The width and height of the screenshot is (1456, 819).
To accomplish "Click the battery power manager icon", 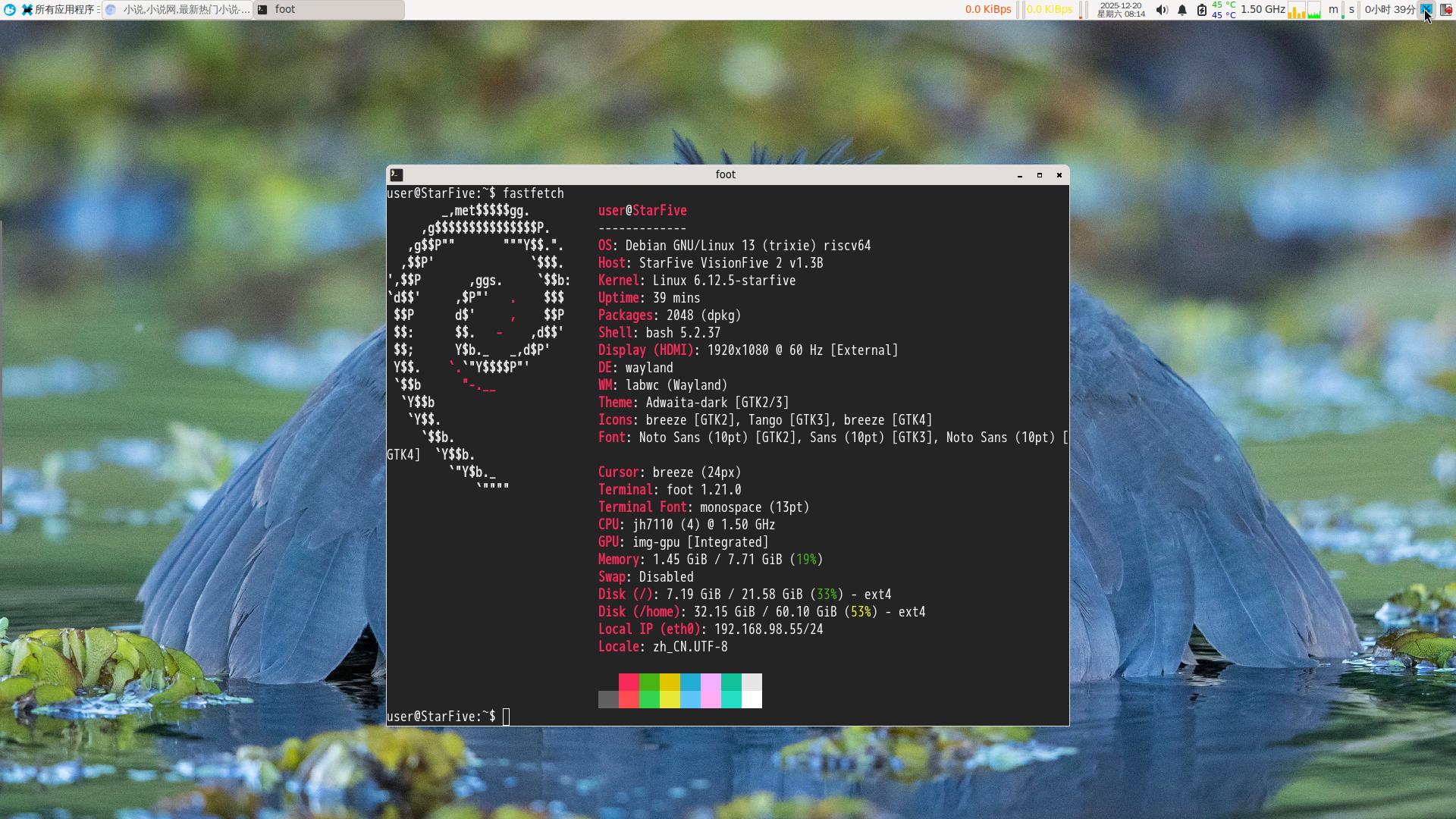I will 1201,10.
